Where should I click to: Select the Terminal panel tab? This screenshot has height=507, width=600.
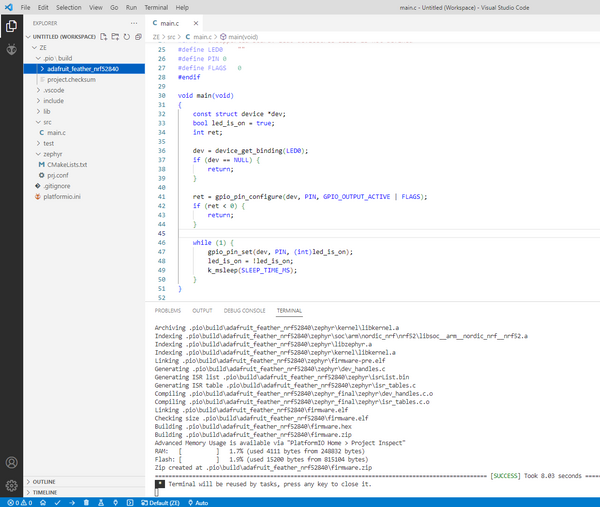[x=289, y=310]
